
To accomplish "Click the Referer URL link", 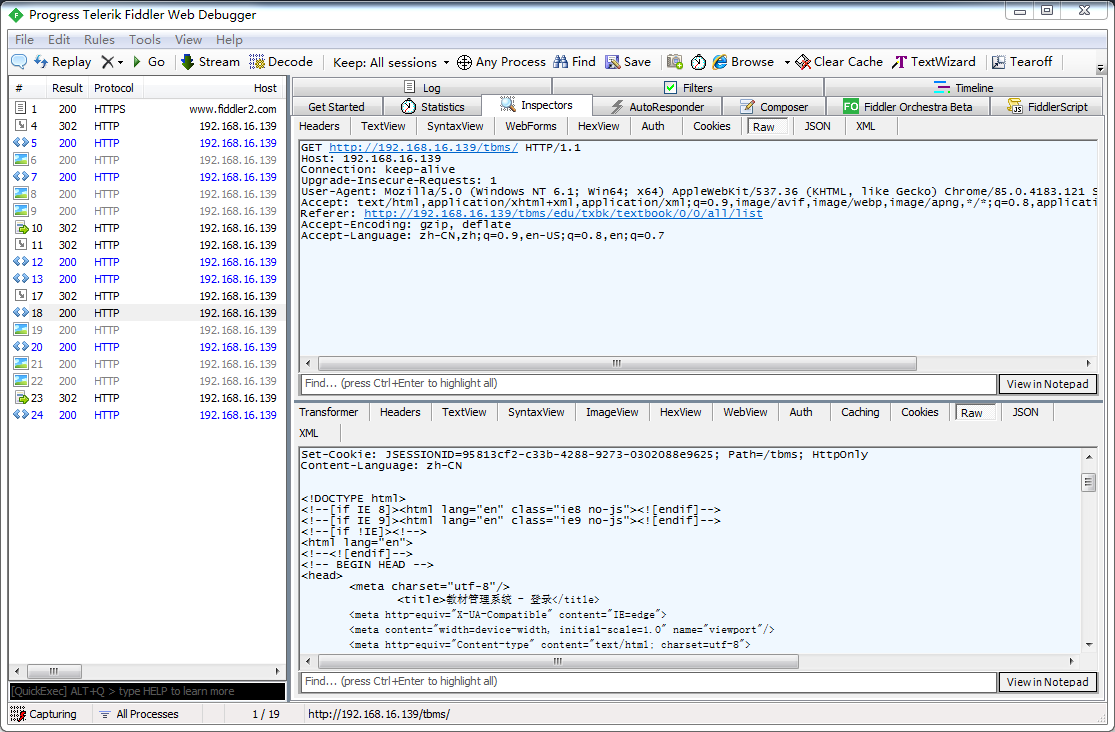I will 563,213.
